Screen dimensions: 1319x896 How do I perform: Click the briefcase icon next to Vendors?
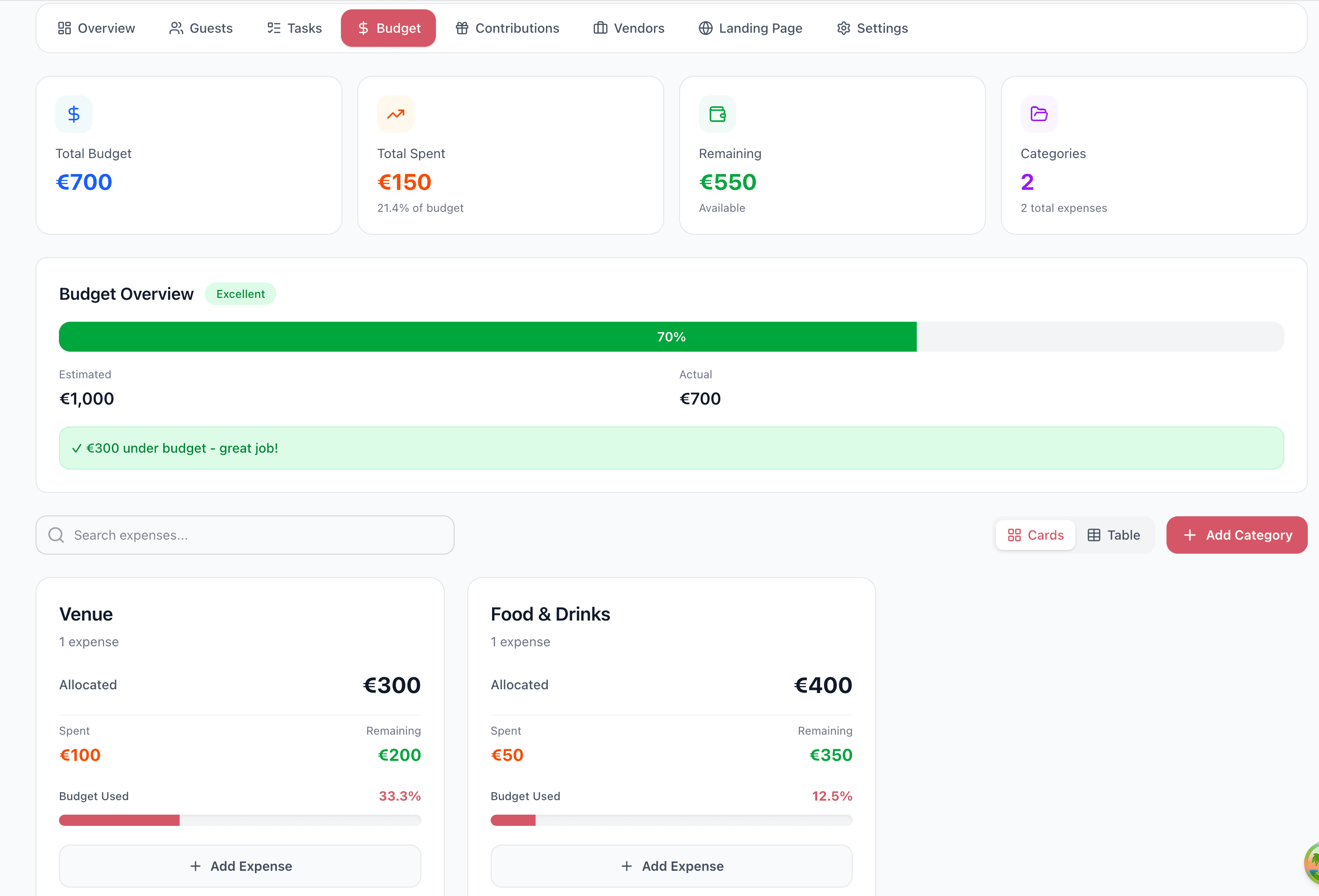[x=599, y=28]
